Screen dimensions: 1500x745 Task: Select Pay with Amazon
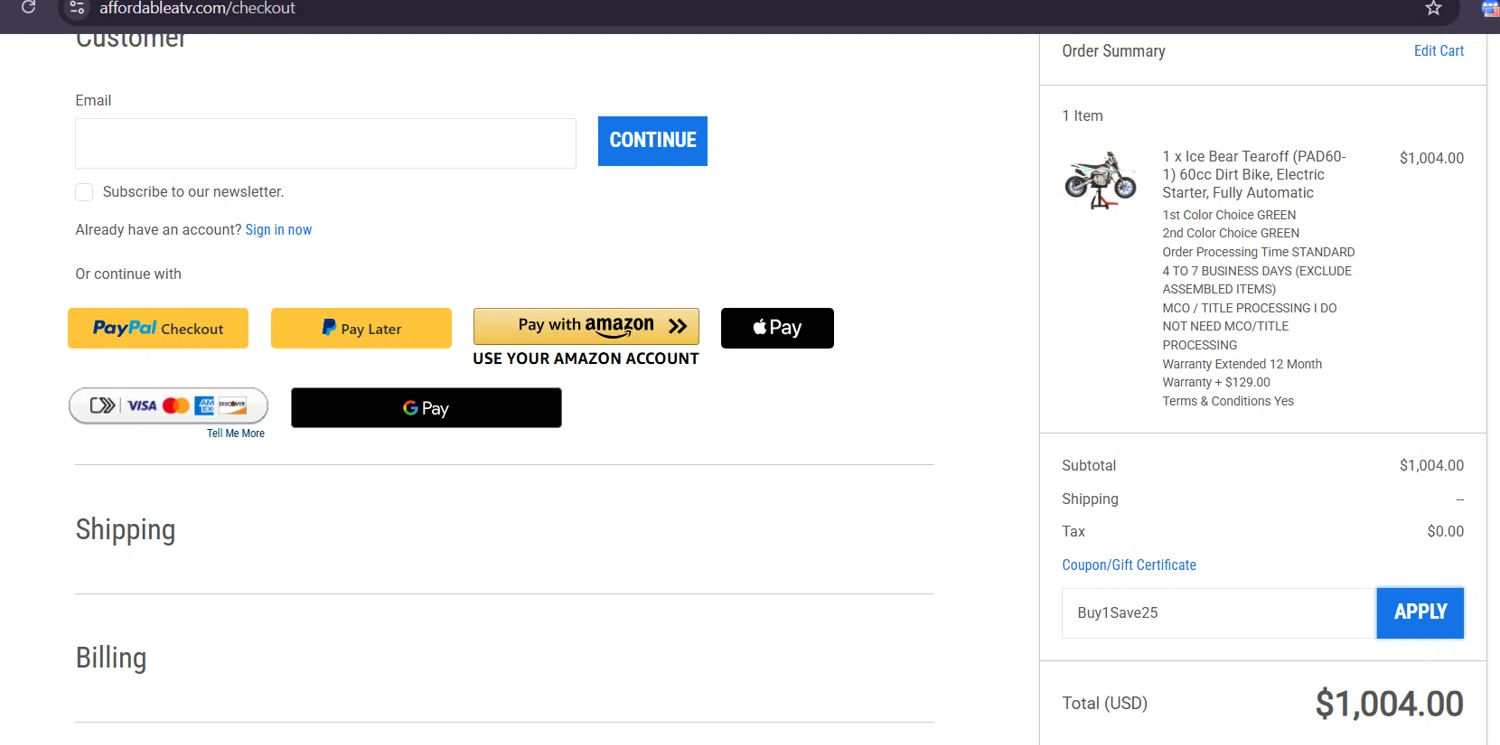pyautogui.click(x=586, y=326)
